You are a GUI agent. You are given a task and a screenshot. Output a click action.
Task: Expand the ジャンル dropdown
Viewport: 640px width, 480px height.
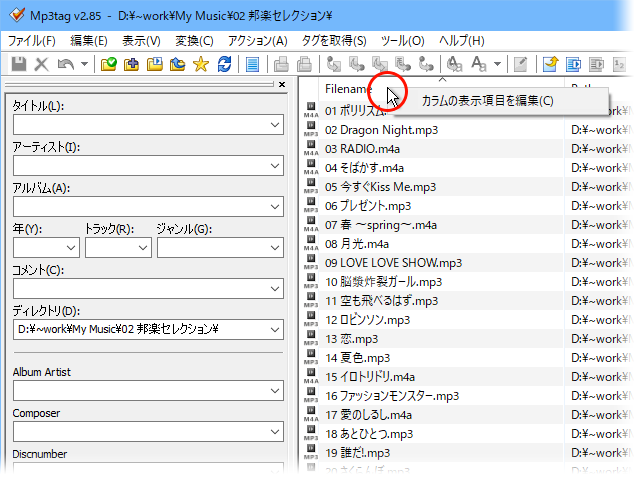(x=276, y=248)
